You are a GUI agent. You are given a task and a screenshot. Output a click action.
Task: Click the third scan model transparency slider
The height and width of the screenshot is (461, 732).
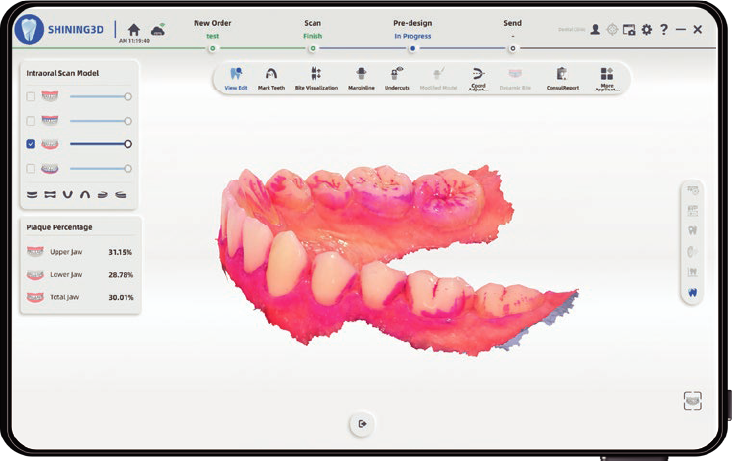[x=98, y=144]
